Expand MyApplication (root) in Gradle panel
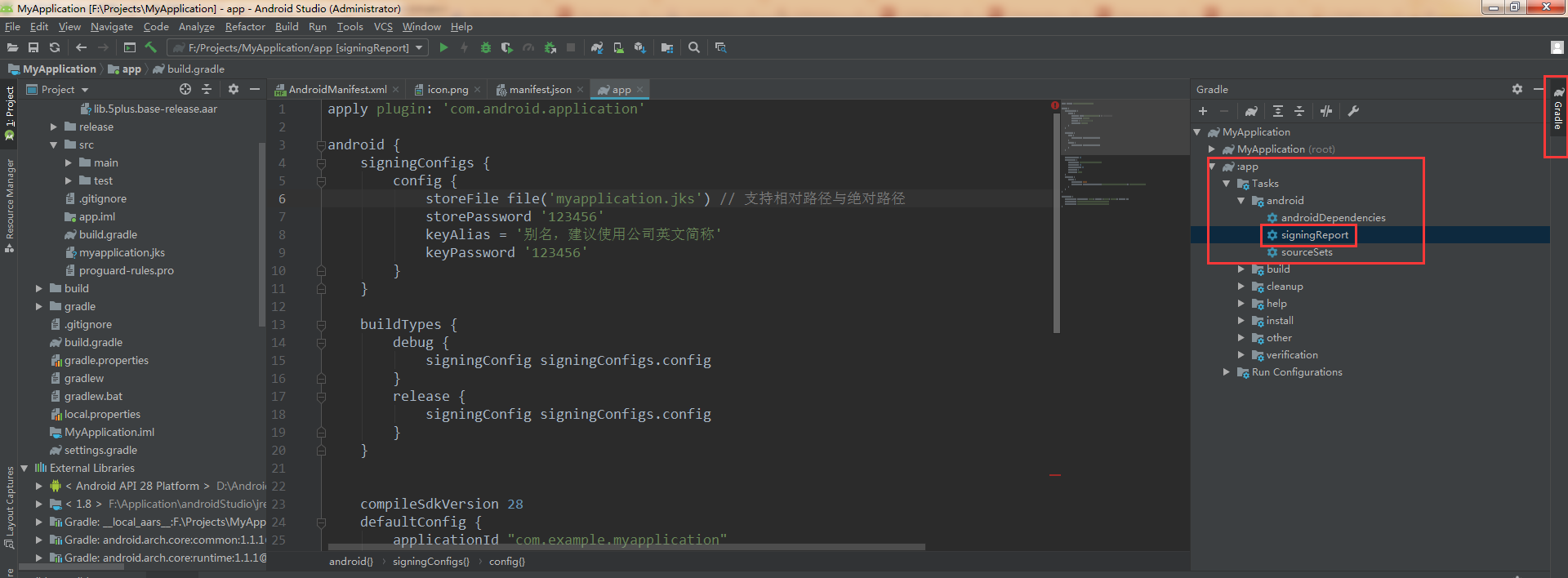Viewport: 1568px width, 578px height. [x=1212, y=149]
